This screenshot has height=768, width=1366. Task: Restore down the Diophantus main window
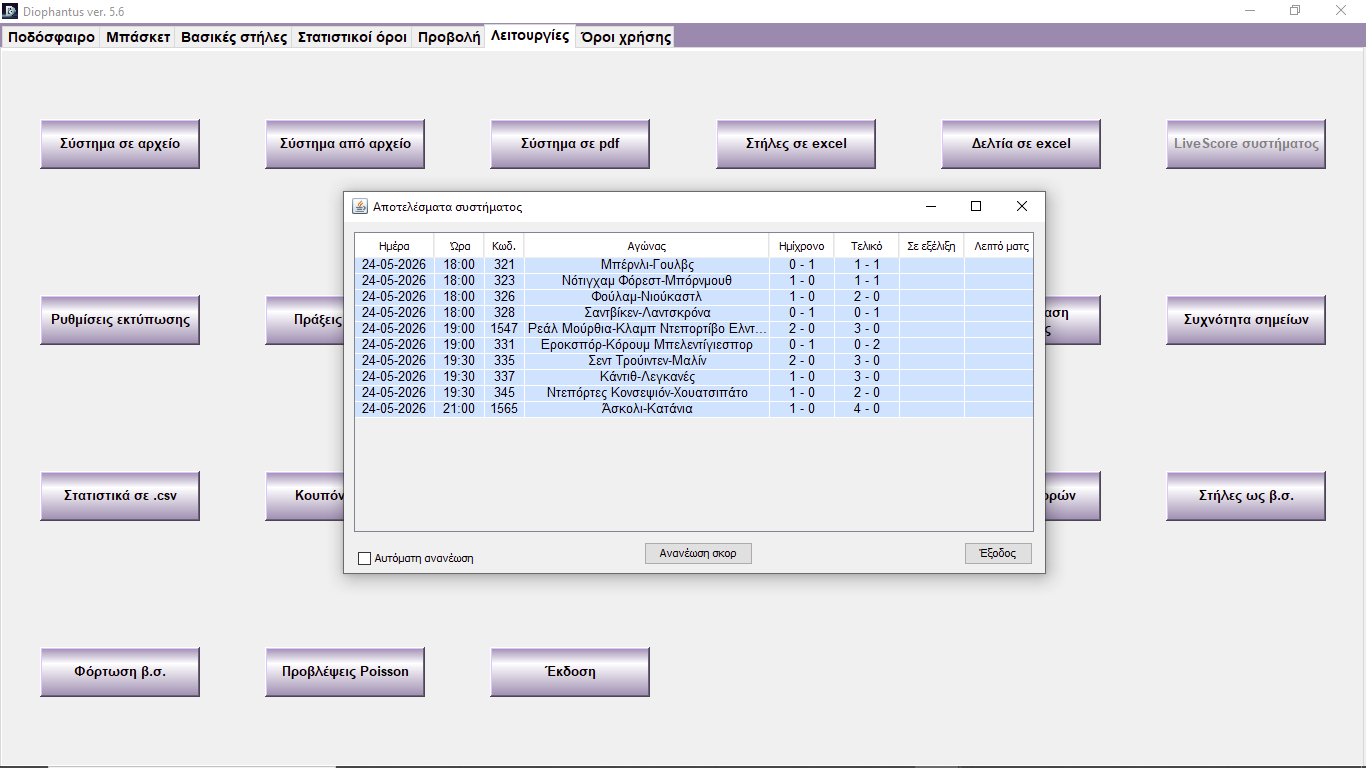pyautogui.click(x=1296, y=10)
